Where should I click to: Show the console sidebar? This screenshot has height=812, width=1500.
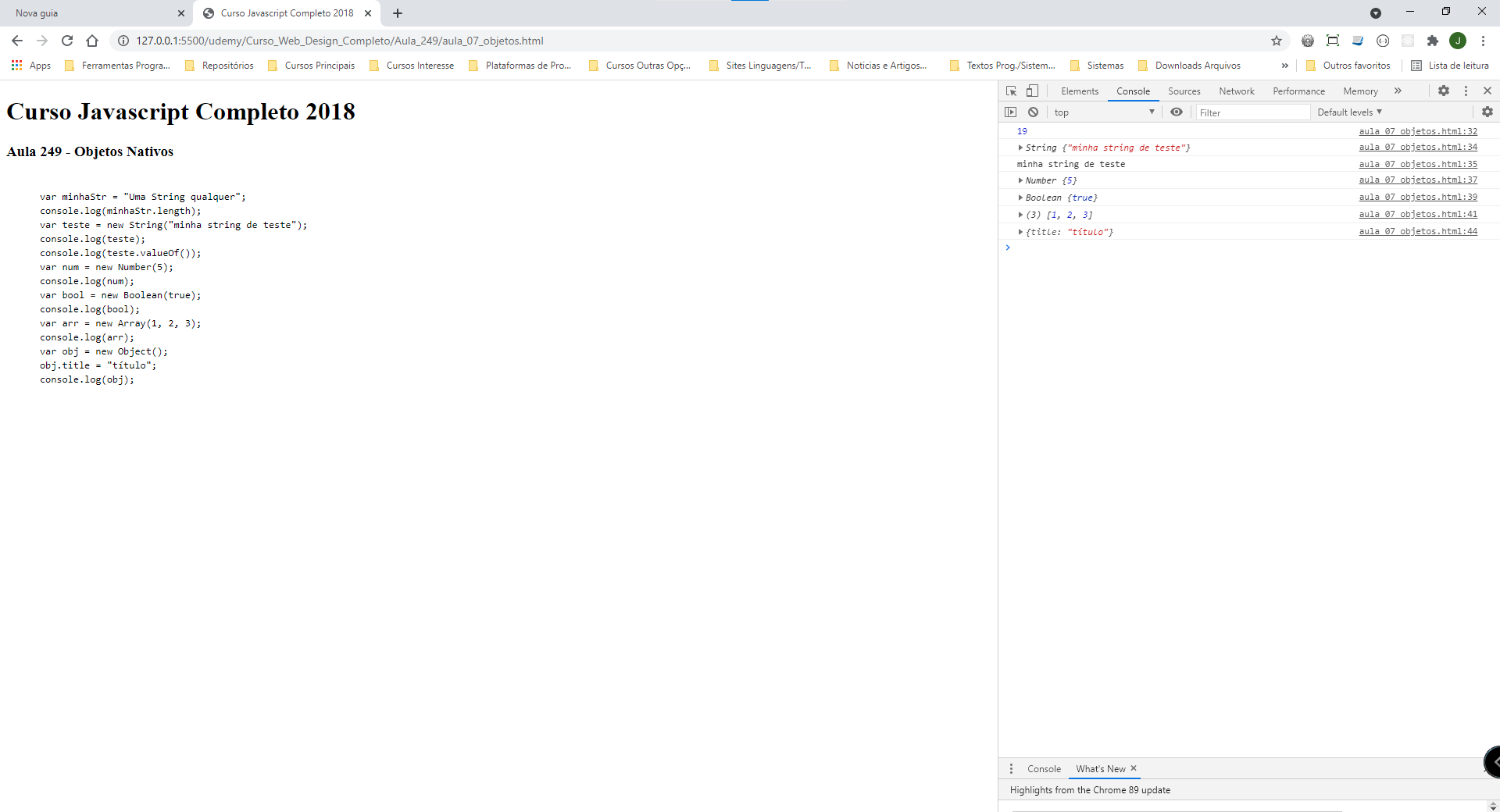[1011, 112]
